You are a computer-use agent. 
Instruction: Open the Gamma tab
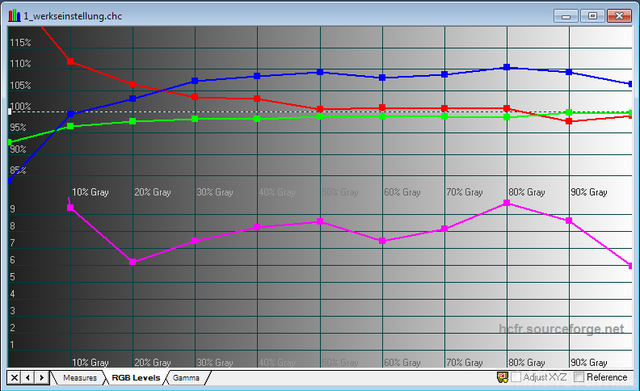pyautogui.click(x=186, y=378)
